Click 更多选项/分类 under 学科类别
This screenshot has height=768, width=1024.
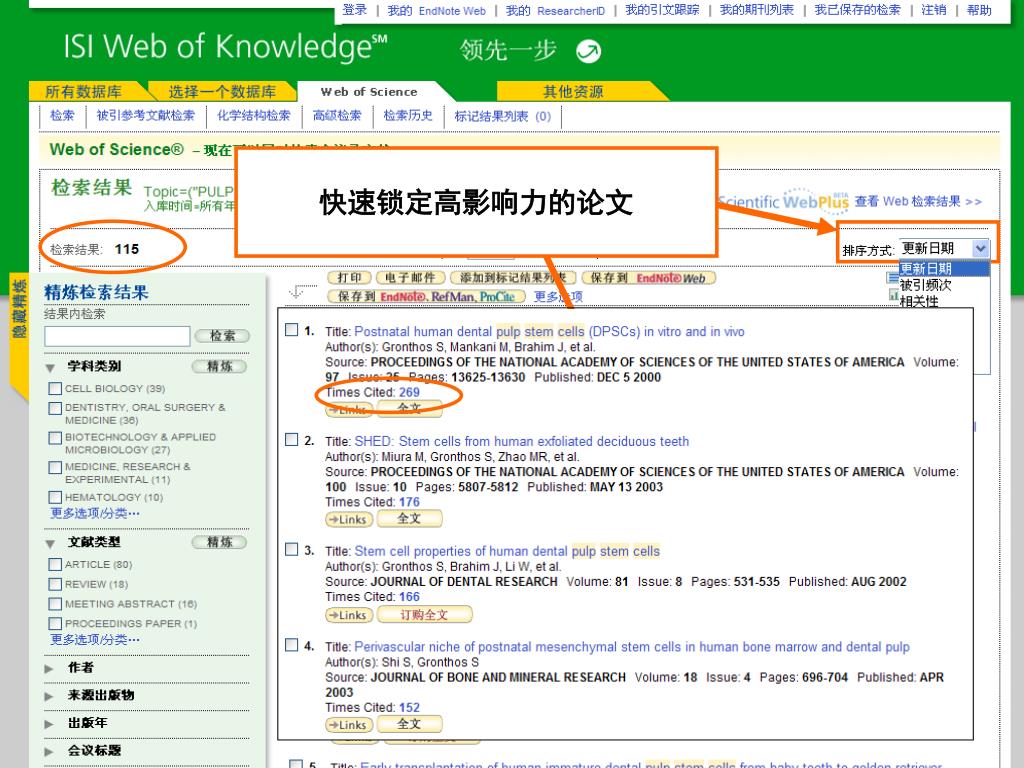pyautogui.click(x=95, y=513)
